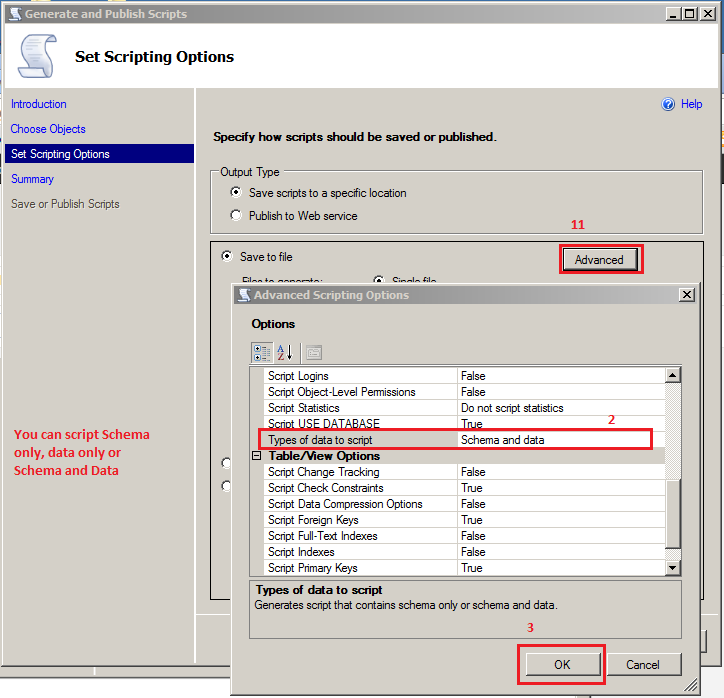This screenshot has width=724, height=698.
Task: Collapse the Table/View Options category
Action: point(257,456)
